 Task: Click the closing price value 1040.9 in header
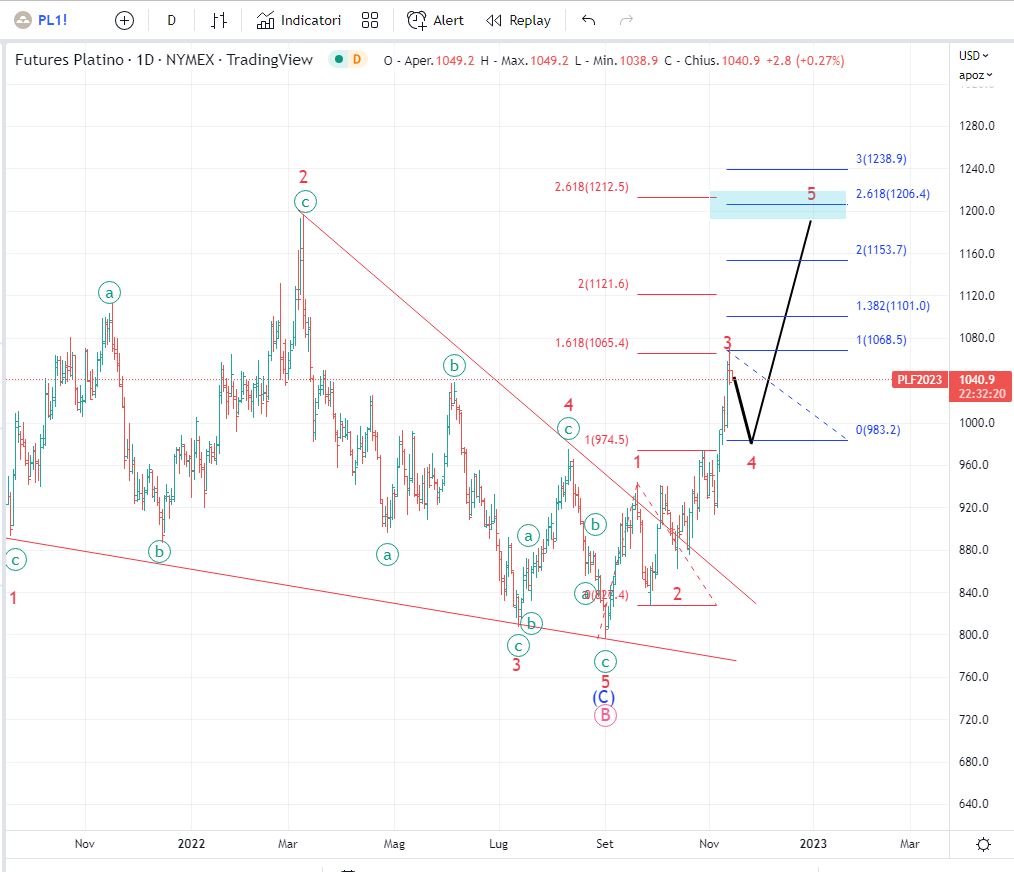(x=740, y=61)
